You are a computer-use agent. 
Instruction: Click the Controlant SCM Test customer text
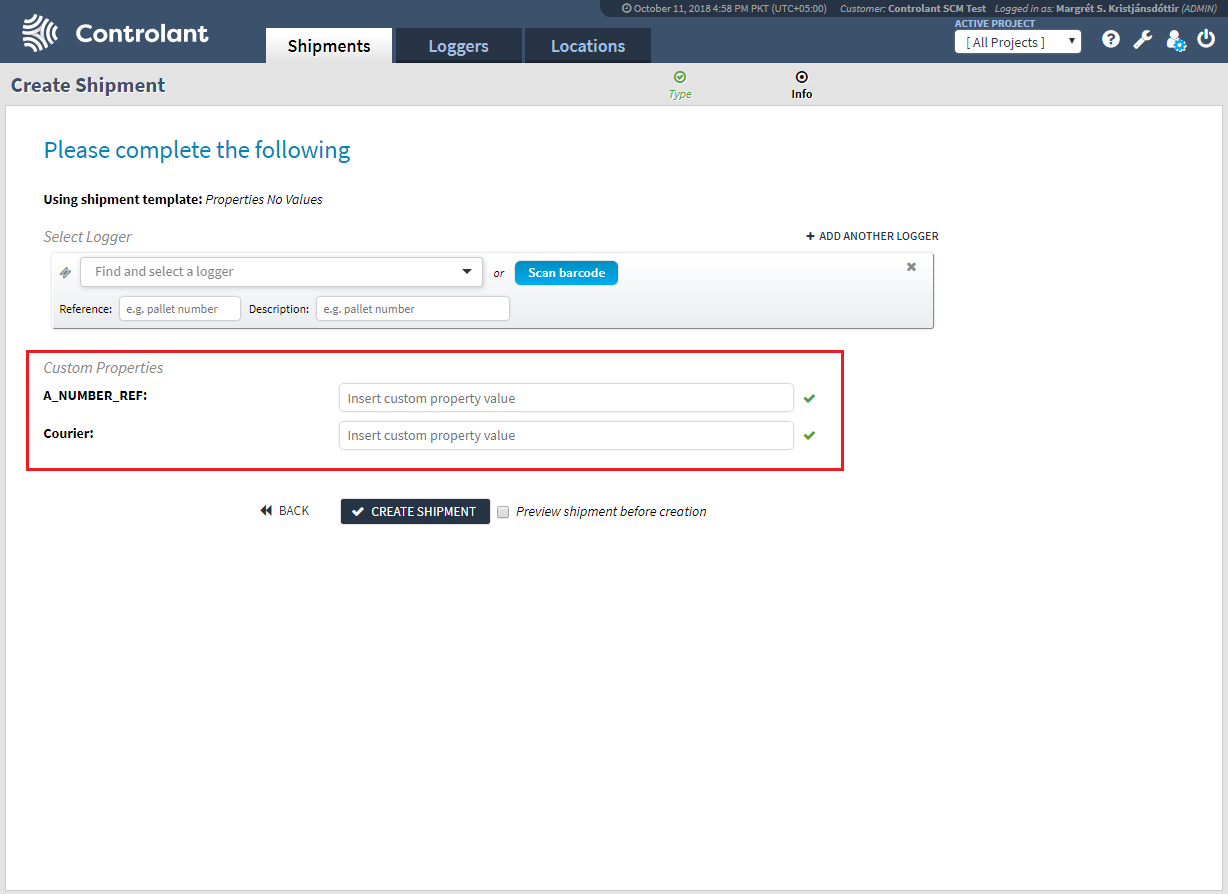point(937,8)
